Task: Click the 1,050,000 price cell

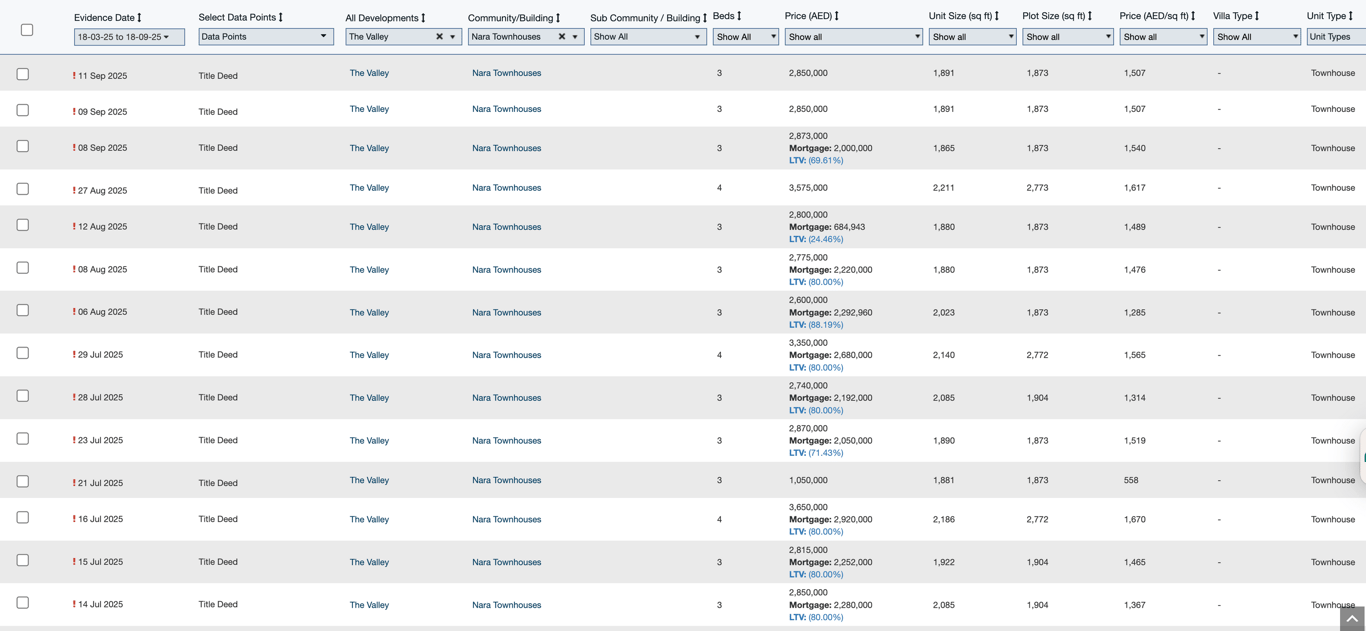Action: coord(808,480)
